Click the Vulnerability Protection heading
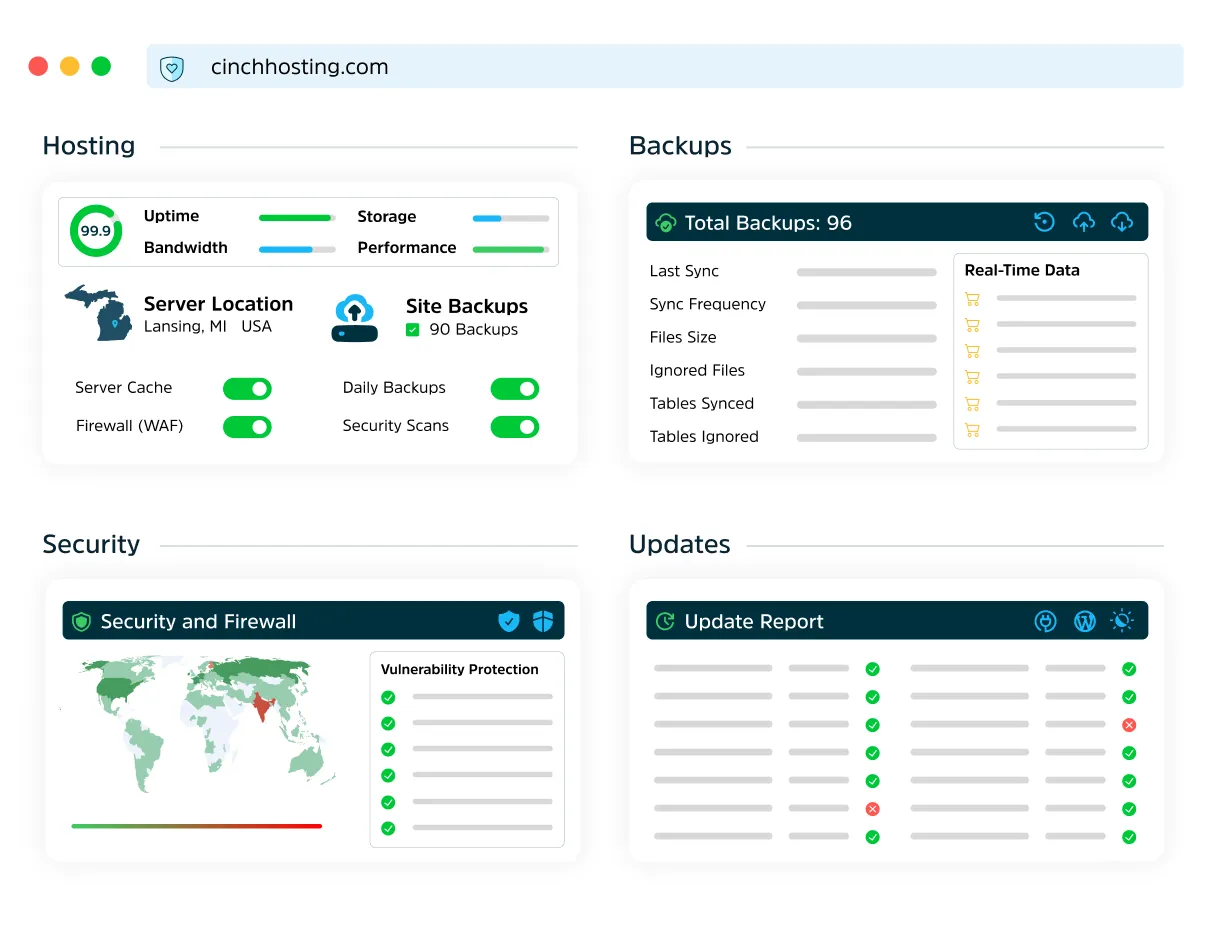 click(x=460, y=669)
